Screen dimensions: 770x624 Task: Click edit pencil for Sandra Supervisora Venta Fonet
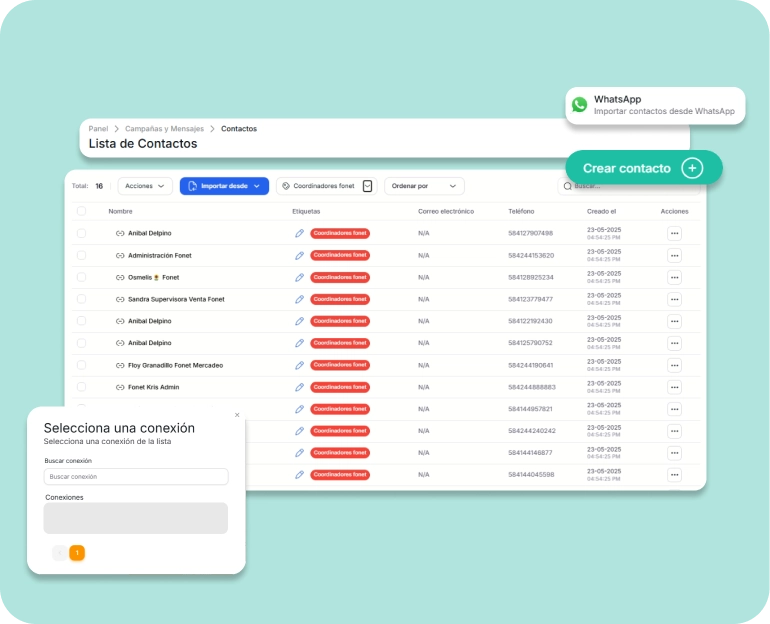pyautogui.click(x=299, y=299)
